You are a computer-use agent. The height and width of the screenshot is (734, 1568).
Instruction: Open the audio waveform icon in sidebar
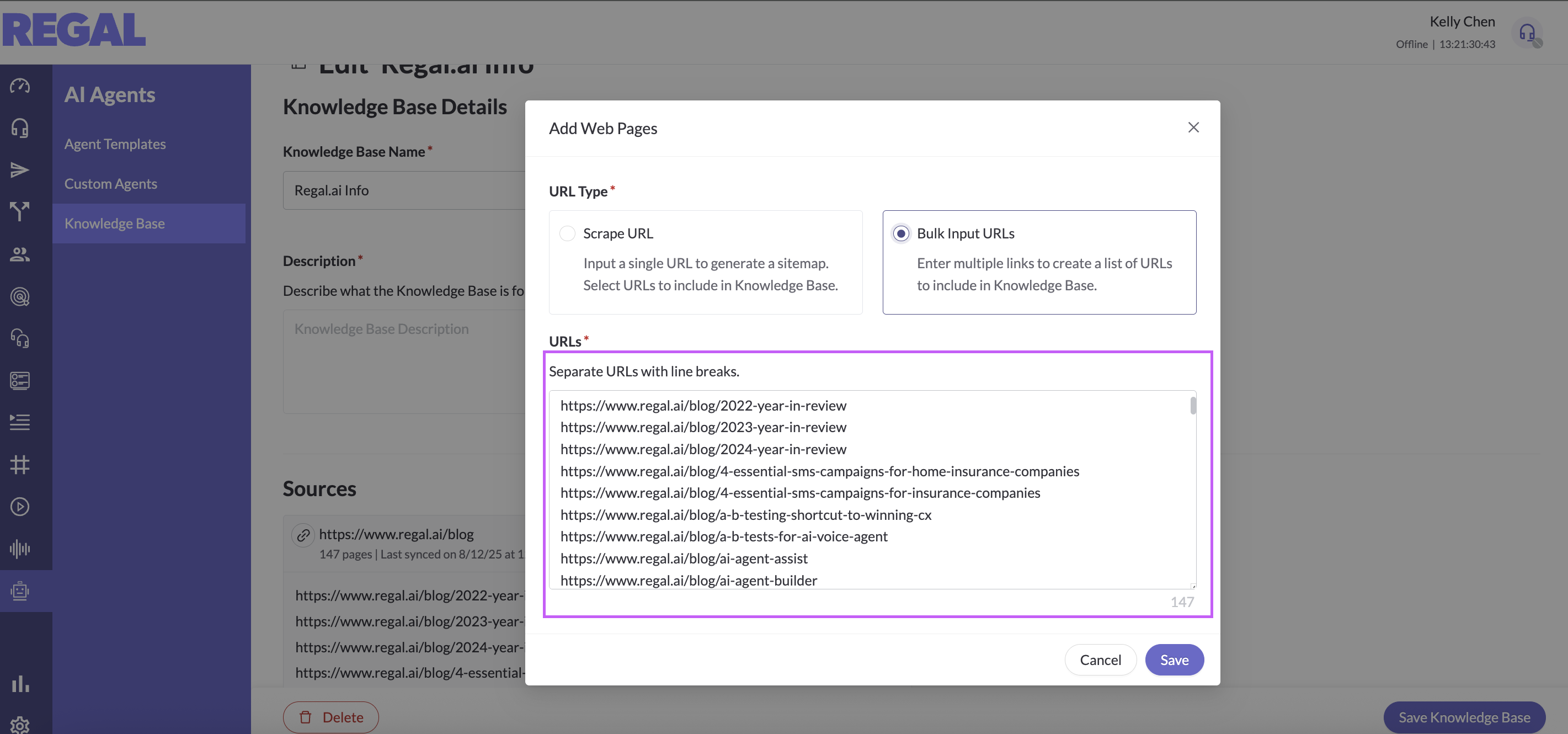coord(19,549)
